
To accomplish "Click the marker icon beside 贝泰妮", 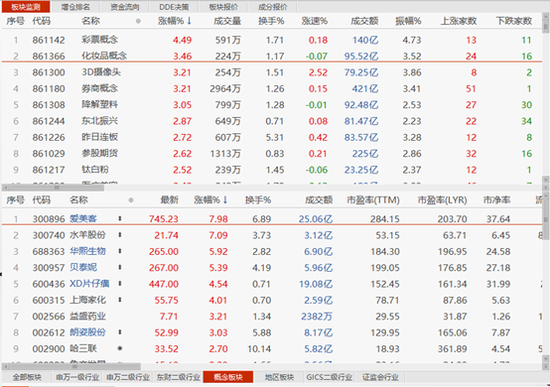I will tap(120, 267).
